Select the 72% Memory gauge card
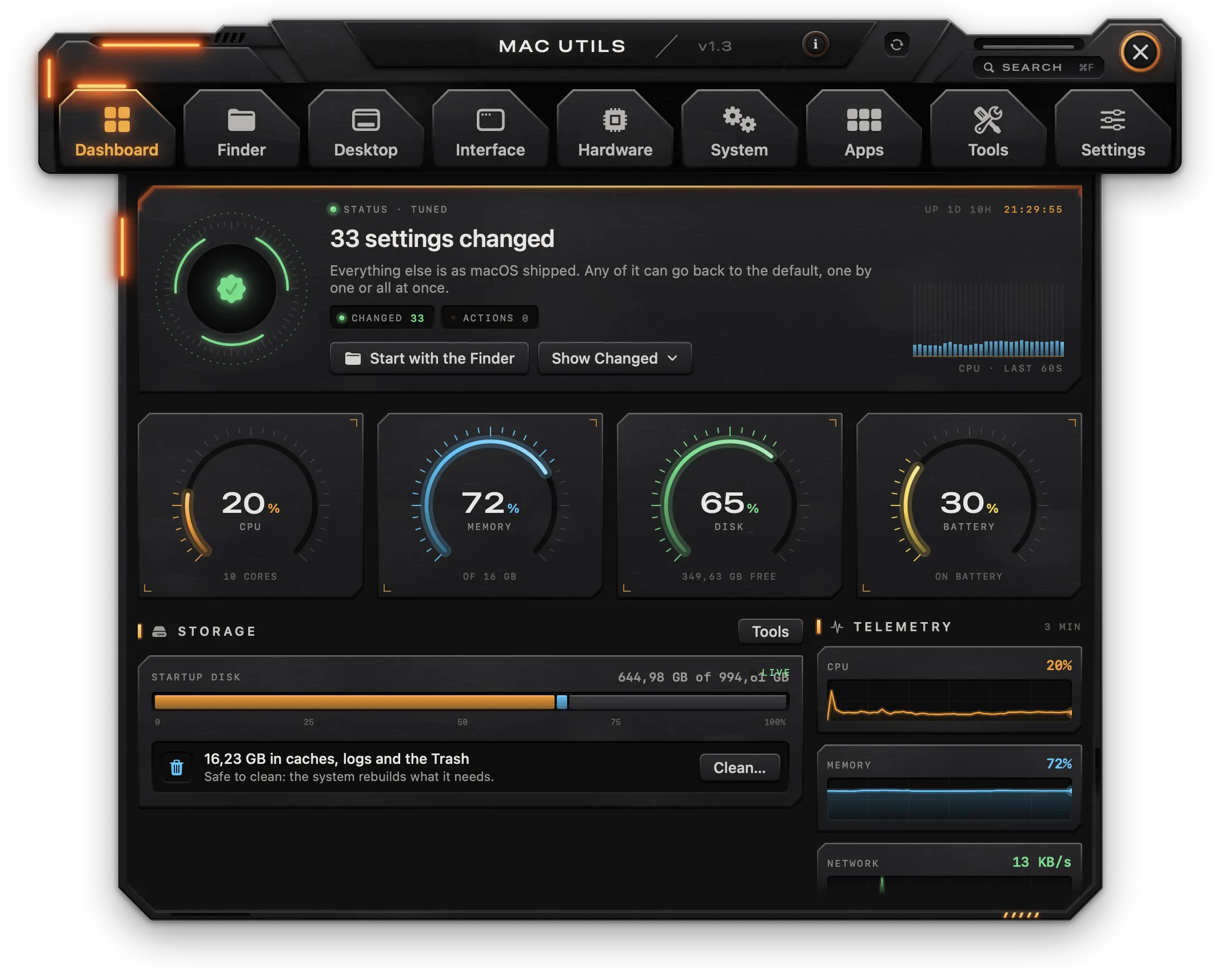Viewport: 1220px width, 980px height. click(x=490, y=505)
